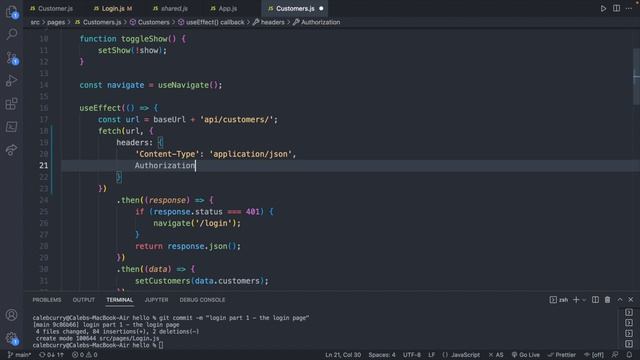This screenshot has width=640, height=360.
Task: Open the Manage gear icon
Action: (x=11, y=338)
